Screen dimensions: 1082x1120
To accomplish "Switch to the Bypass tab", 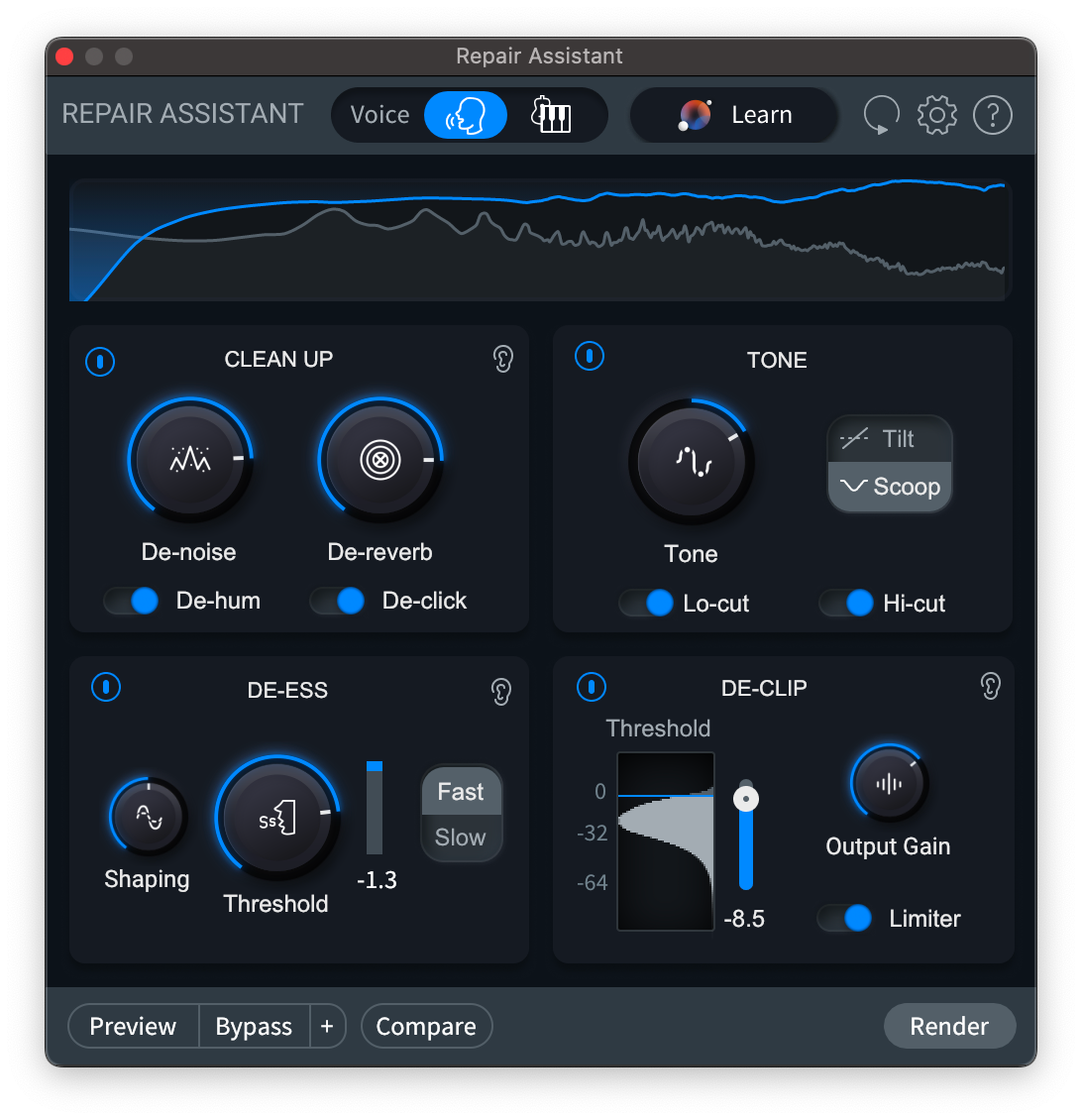I will point(253,1026).
